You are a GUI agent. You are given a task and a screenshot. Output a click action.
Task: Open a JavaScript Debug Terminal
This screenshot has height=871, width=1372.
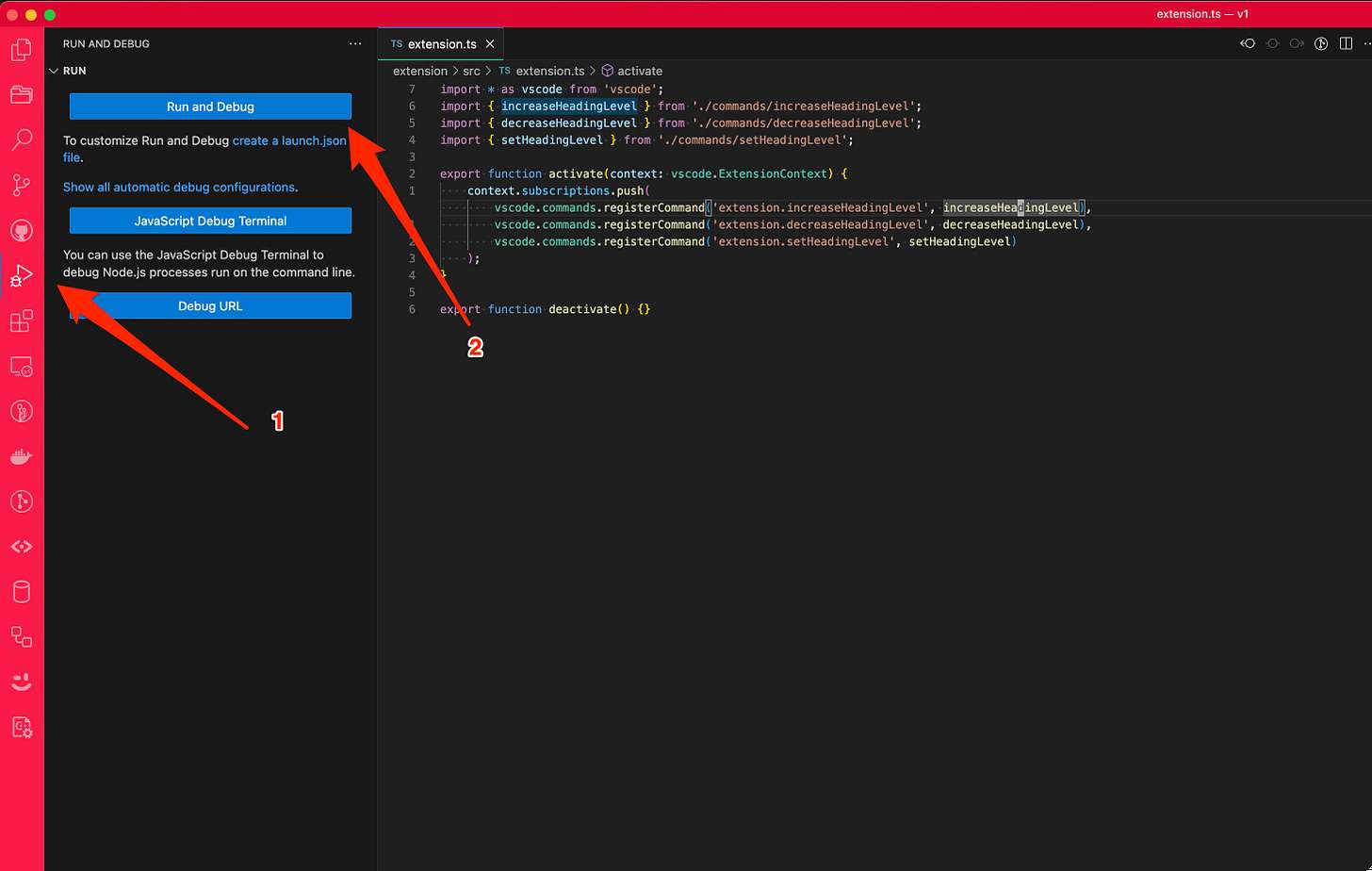coord(209,220)
